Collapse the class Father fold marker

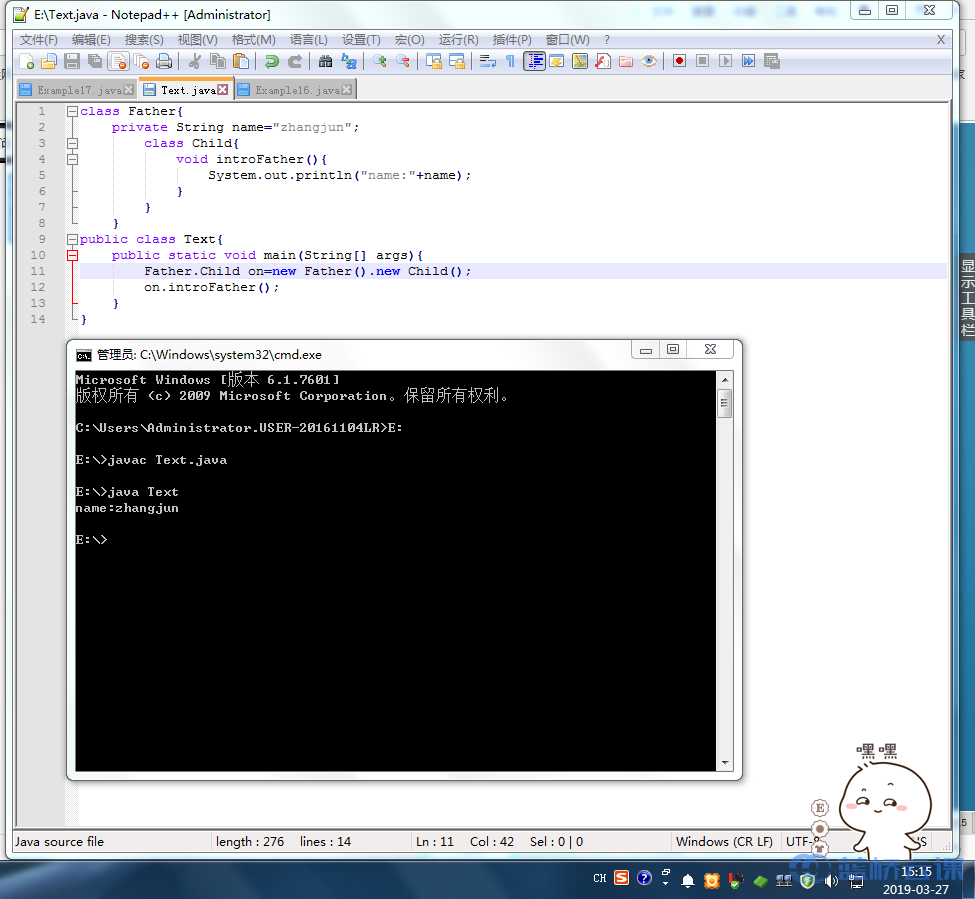click(x=72, y=111)
